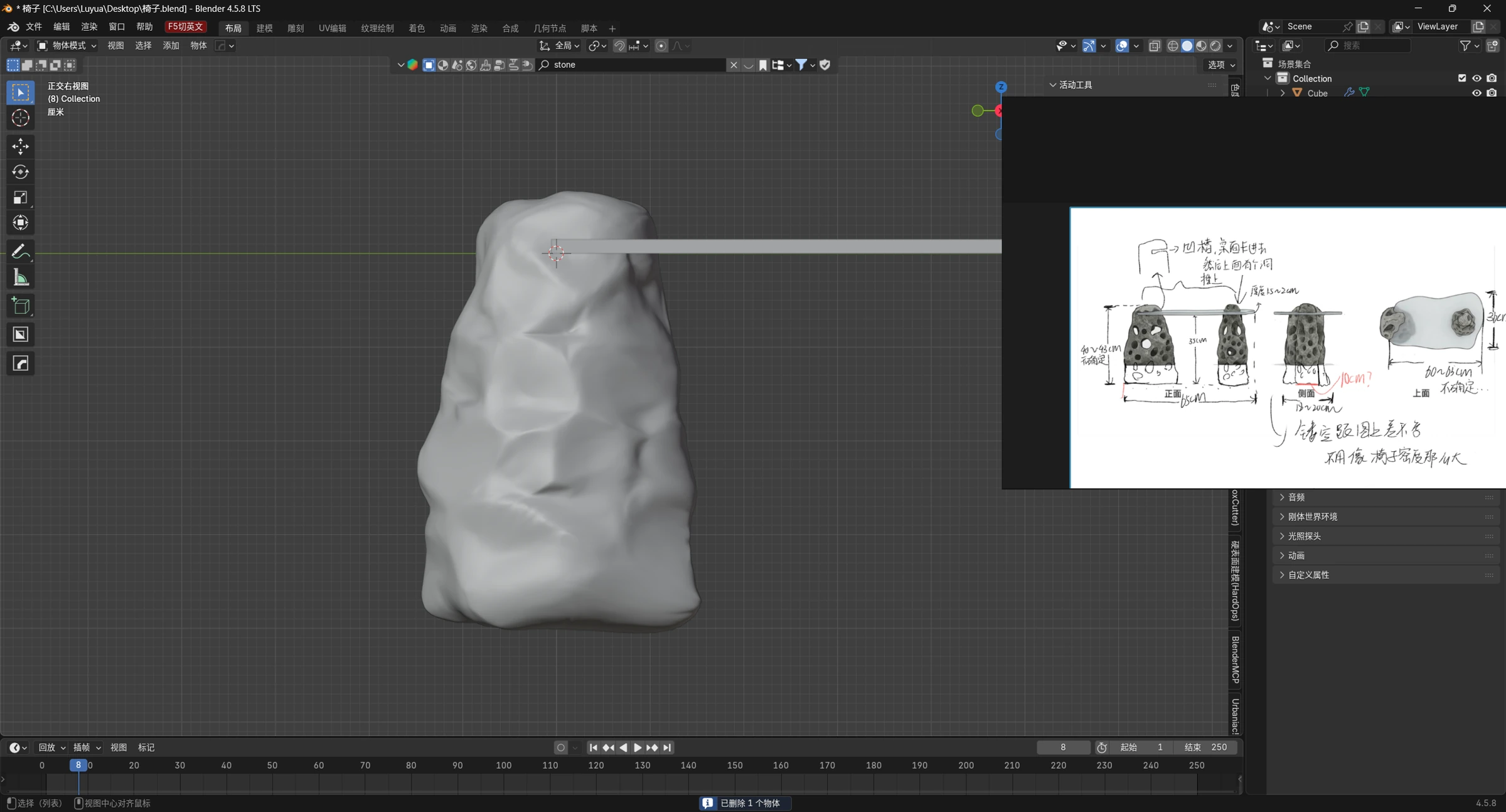Expand the 自定义属性 panel
The width and height of the screenshot is (1506, 812).
[x=1386, y=575]
